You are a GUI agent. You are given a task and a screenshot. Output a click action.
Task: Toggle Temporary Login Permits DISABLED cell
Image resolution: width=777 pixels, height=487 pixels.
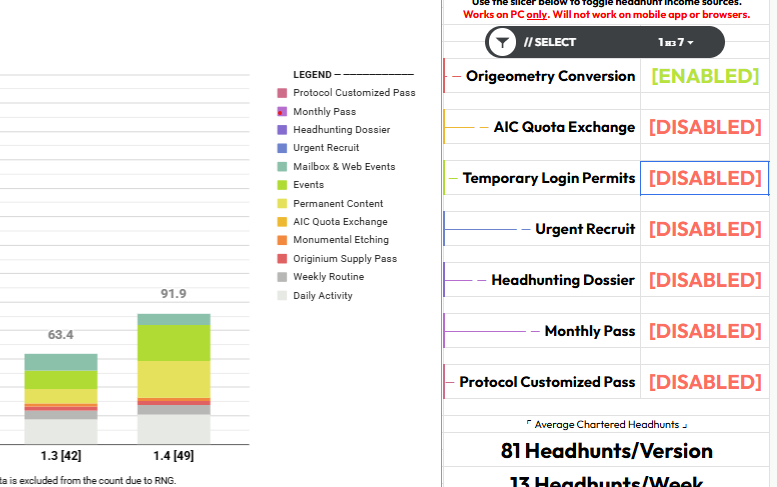(x=705, y=178)
